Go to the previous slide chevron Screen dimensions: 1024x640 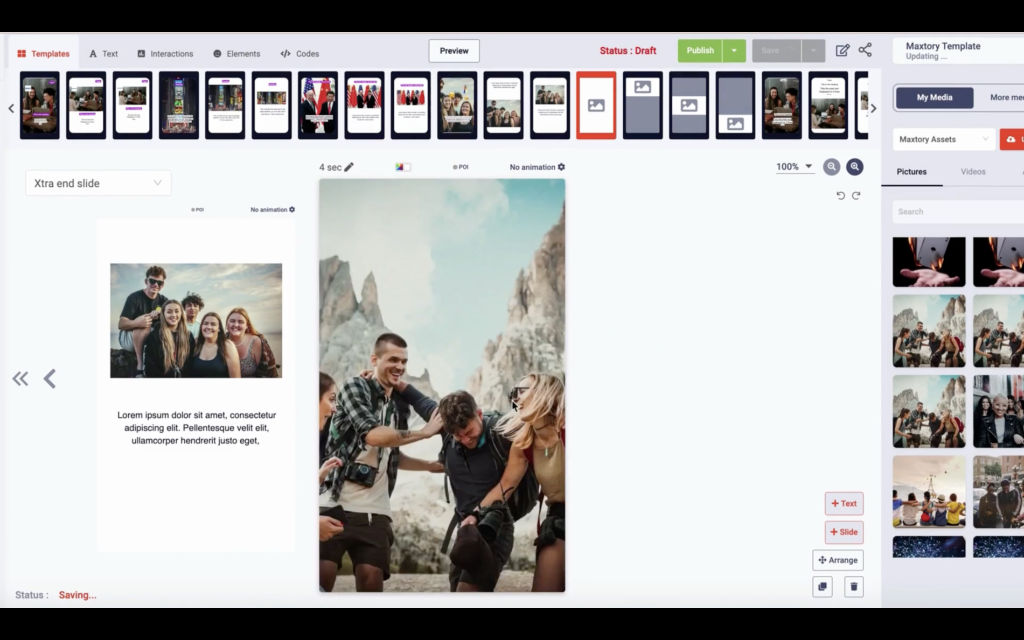50,379
